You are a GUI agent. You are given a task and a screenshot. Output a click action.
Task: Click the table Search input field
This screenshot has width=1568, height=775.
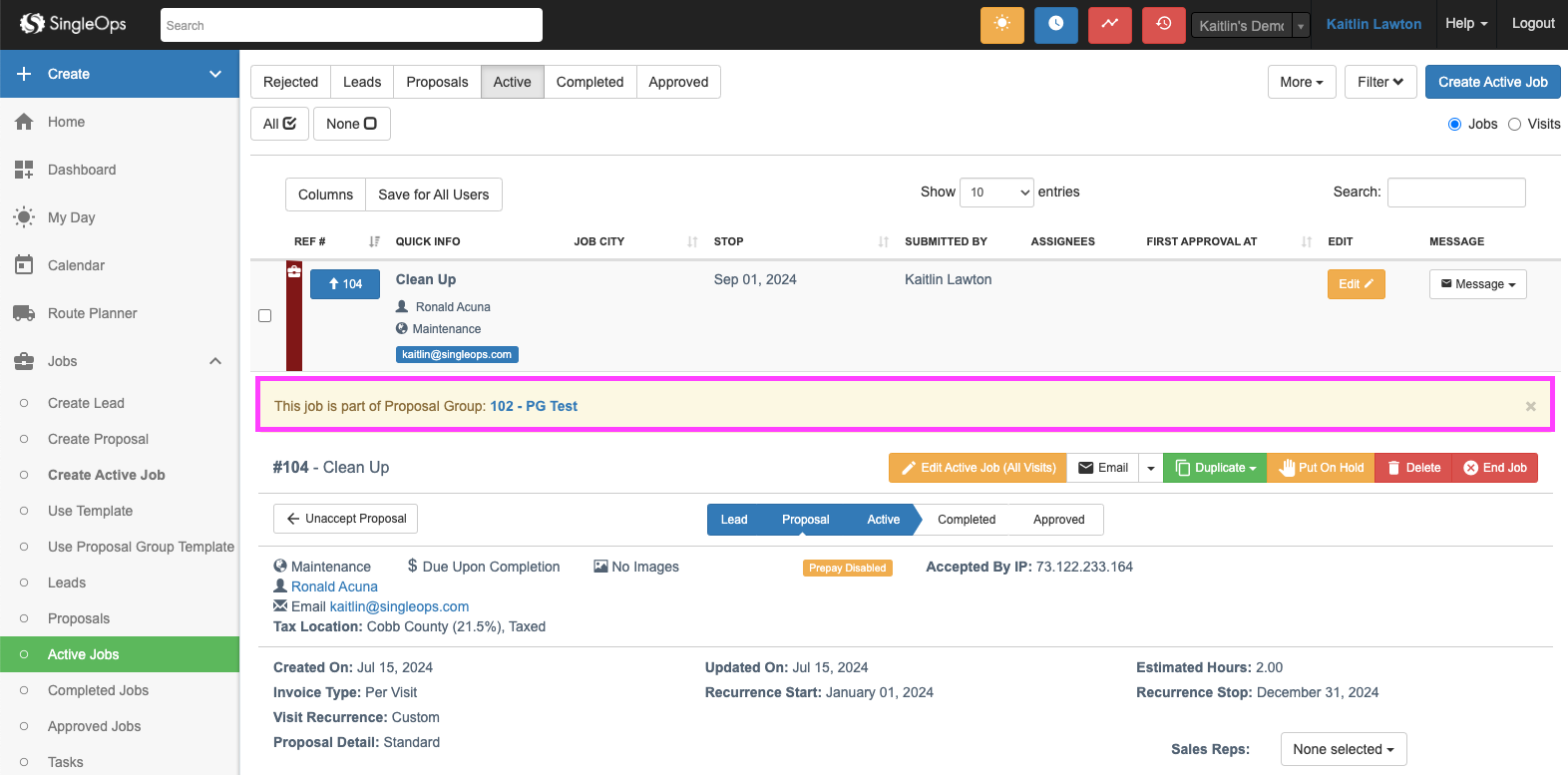1455,193
